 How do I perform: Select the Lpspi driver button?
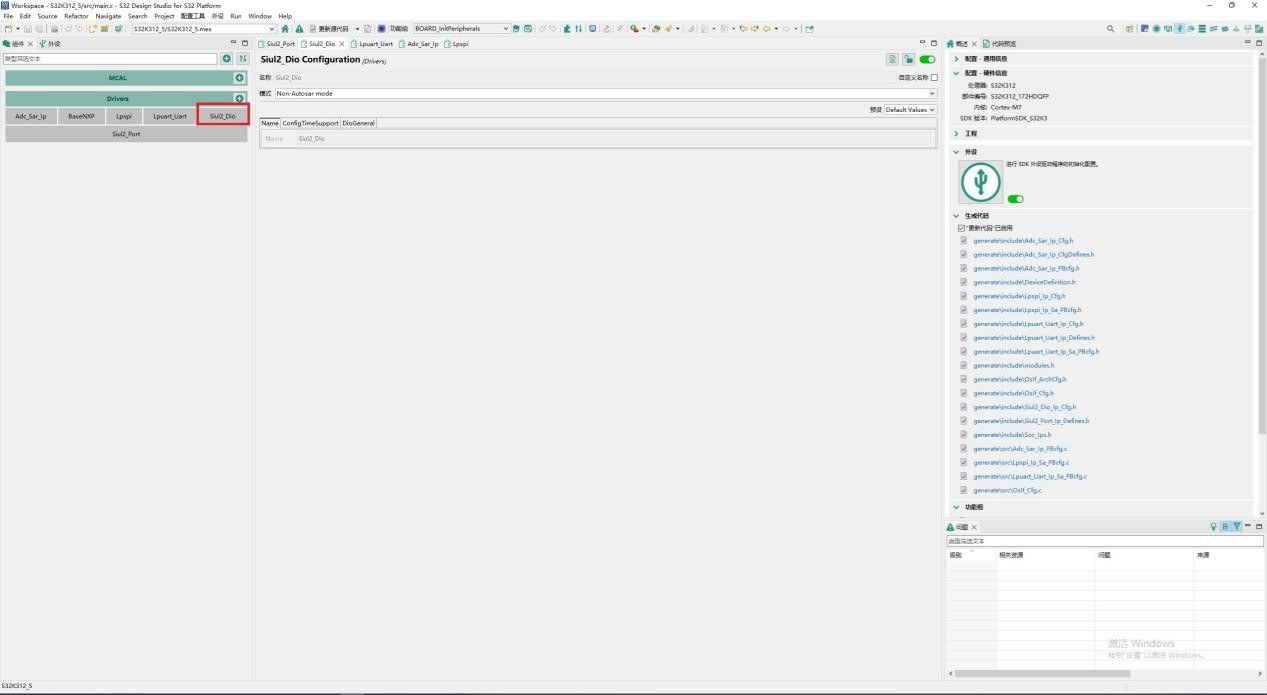[x=124, y=116]
